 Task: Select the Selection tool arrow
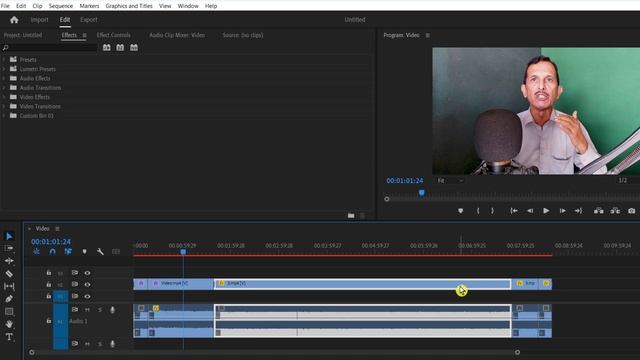(9, 236)
